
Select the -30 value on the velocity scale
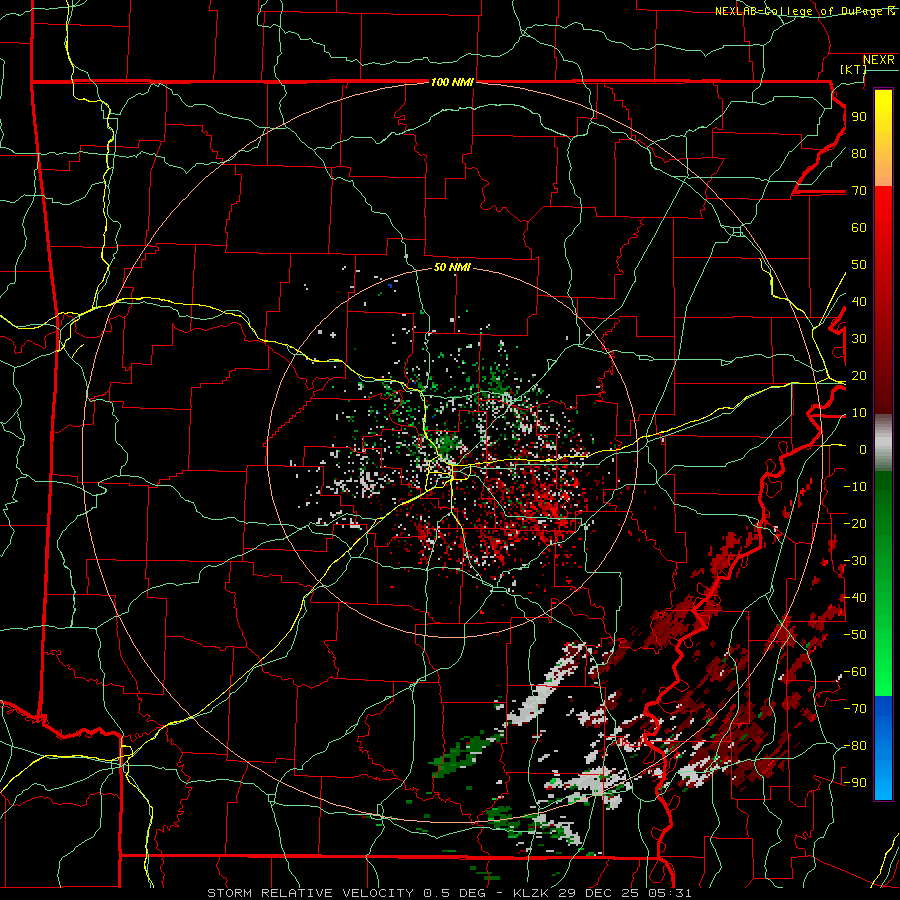click(x=855, y=561)
